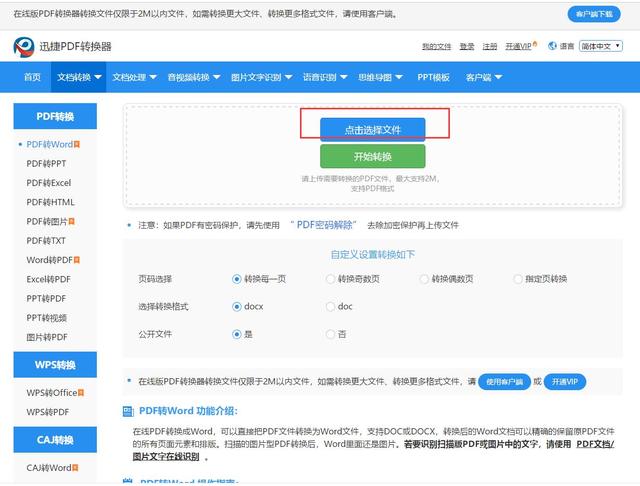
Task: Expand the 图片文字识别 nav menu
Action: pyautogui.click(x=261, y=77)
